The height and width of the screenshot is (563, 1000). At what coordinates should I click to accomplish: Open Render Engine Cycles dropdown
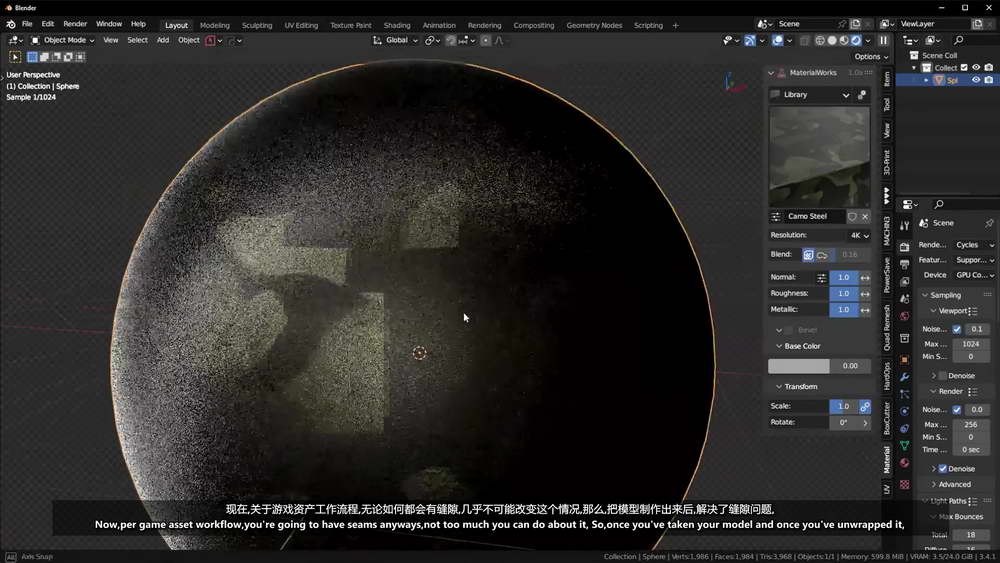click(973, 245)
